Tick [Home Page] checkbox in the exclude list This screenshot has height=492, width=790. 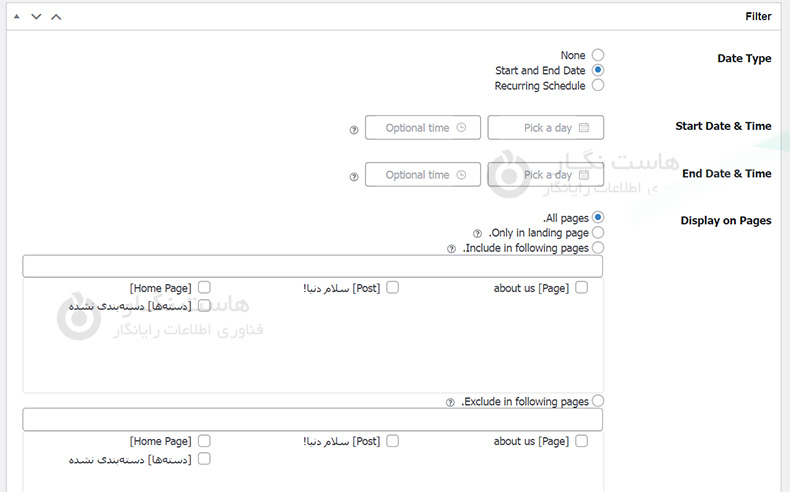click(x=204, y=441)
